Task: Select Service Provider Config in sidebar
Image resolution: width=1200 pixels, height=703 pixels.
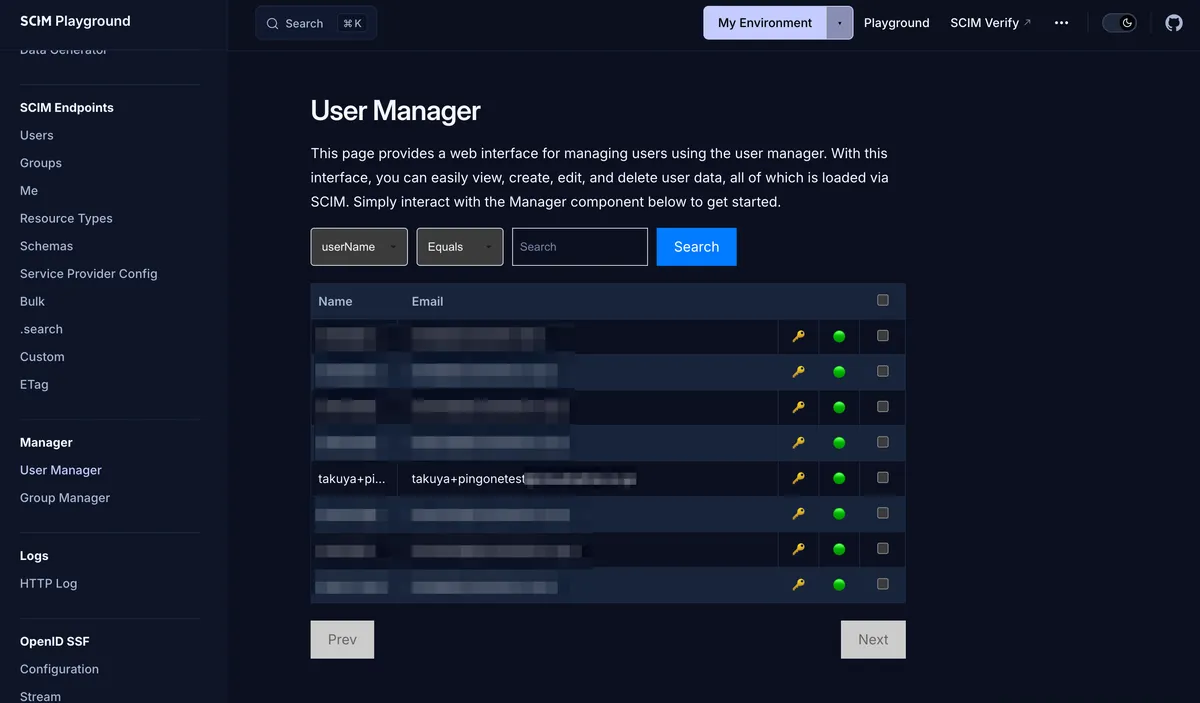Action: pos(89,273)
